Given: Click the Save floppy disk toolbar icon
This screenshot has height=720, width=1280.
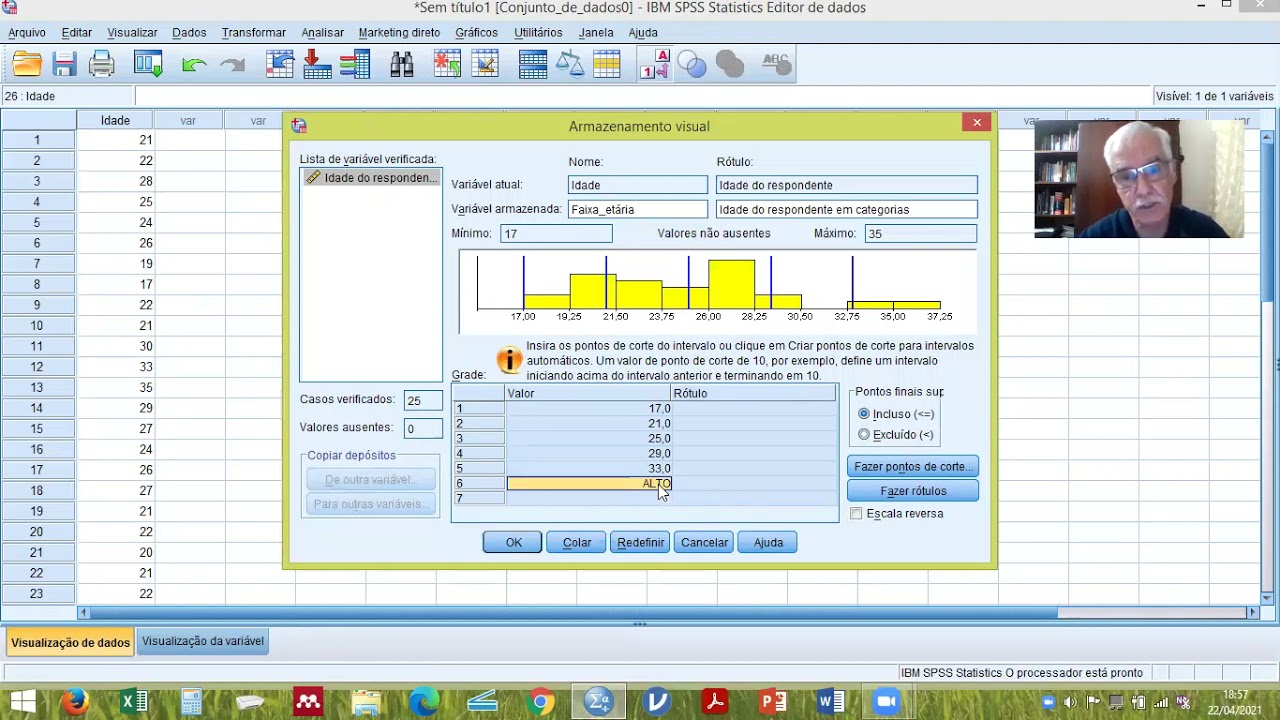Looking at the screenshot, I should click(x=65, y=65).
